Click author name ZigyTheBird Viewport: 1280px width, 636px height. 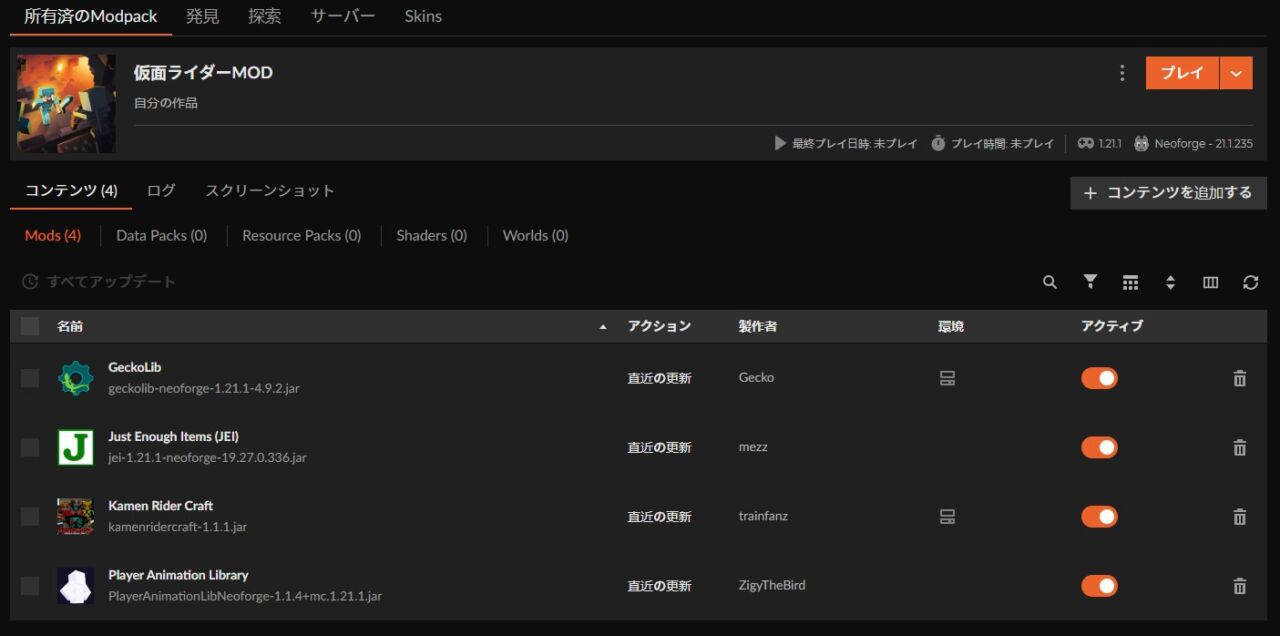(x=771, y=586)
